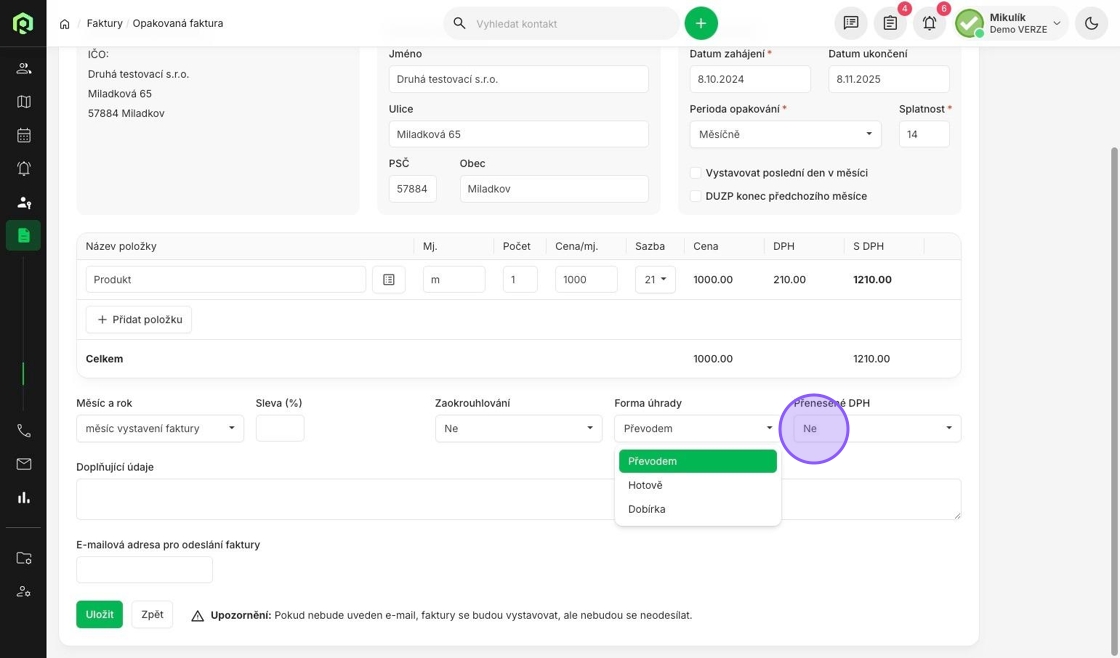Image resolution: width=1120 pixels, height=658 pixels.
Task: Open the phone icon in sidebar
Action: click(24, 431)
